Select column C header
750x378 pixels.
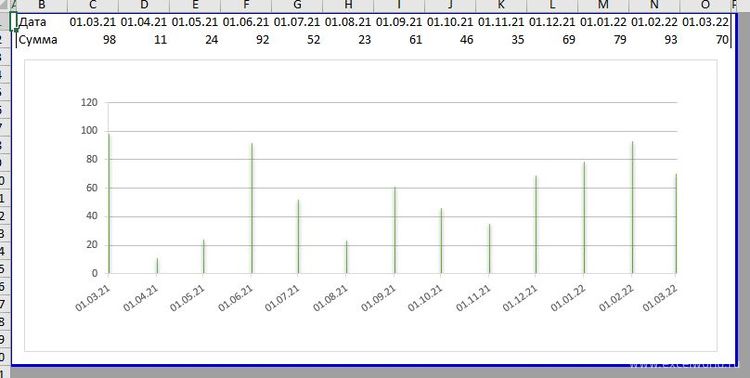[x=93, y=5]
